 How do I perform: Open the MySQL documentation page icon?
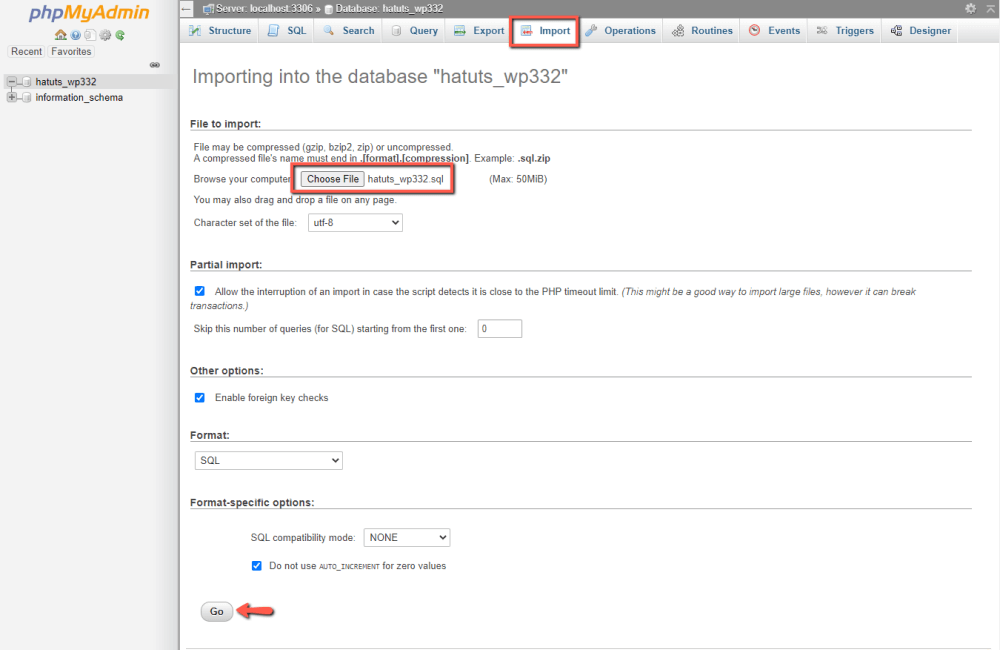89,34
